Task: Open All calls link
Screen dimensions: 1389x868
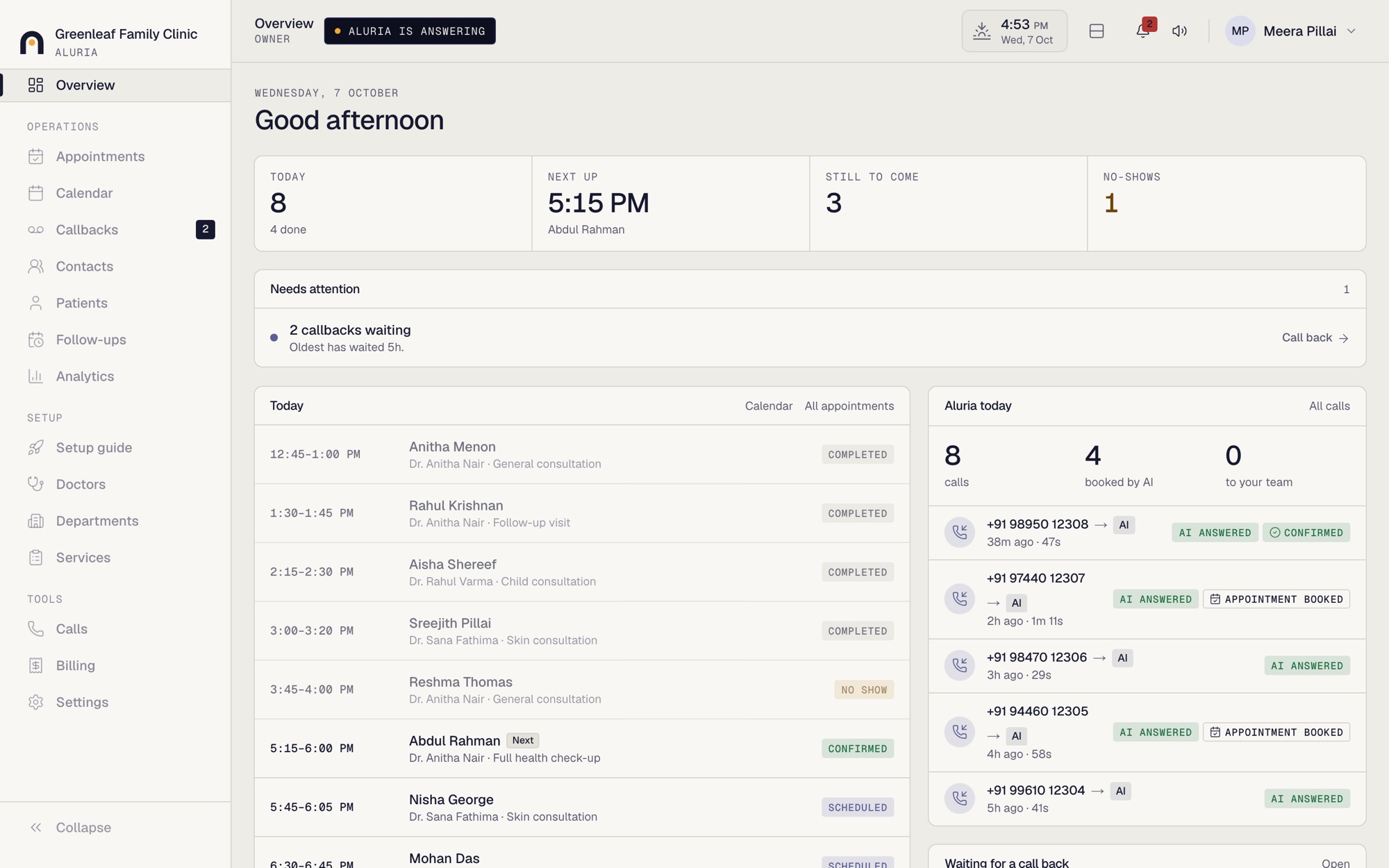Action: coord(1329,406)
